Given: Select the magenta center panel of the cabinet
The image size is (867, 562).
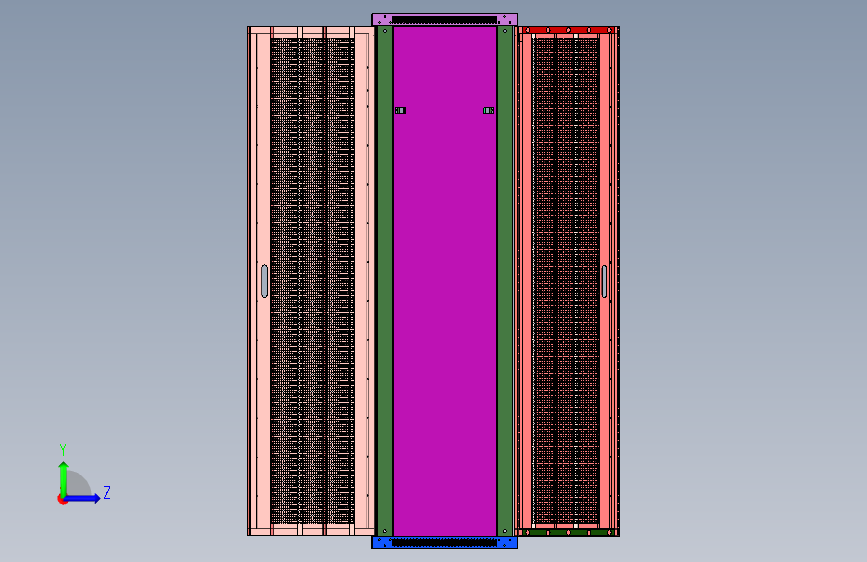Looking at the screenshot, I should [x=445, y=281].
